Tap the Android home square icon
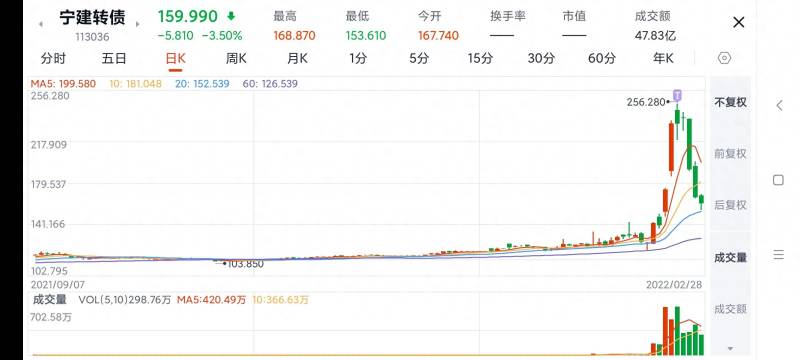This screenshot has width=800, height=360. point(778,180)
